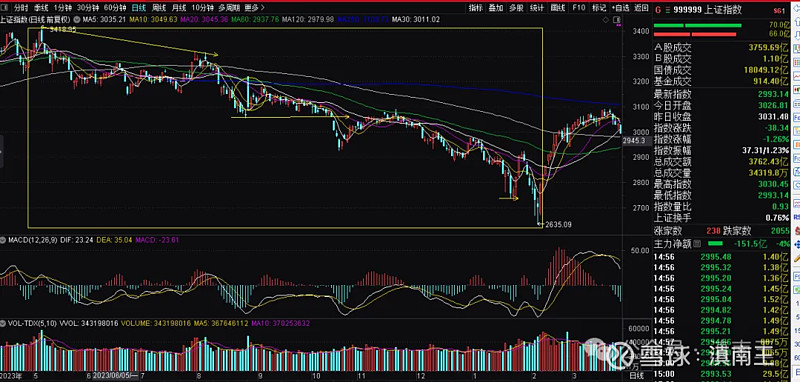Click the diamond marker icon above the chart

click(x=606, y=19)
